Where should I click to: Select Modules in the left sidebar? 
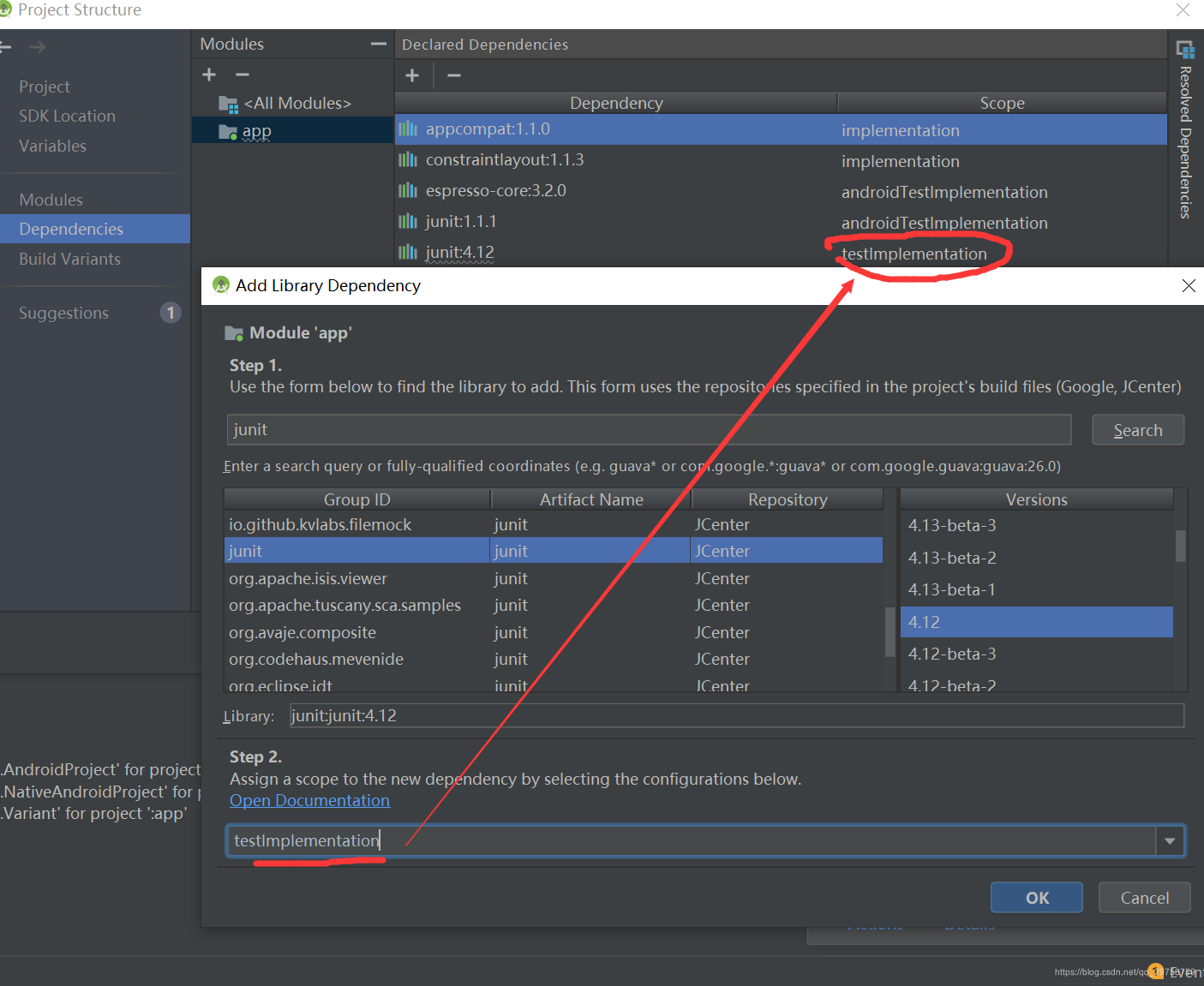tap(51, 200)
